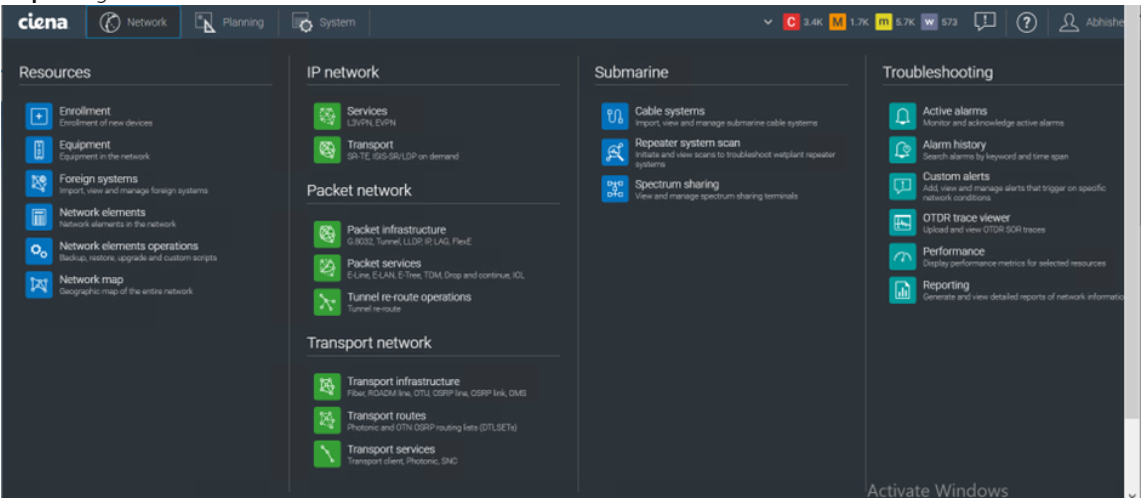Viewport: 1143px width, 501px height.
Task: Click the minor alarms counter m 5.7K
Action: point(895,23)
